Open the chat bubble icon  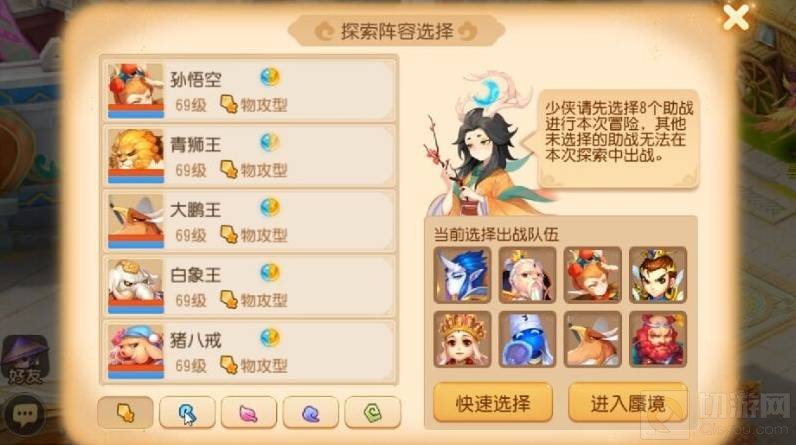(24, 415)
